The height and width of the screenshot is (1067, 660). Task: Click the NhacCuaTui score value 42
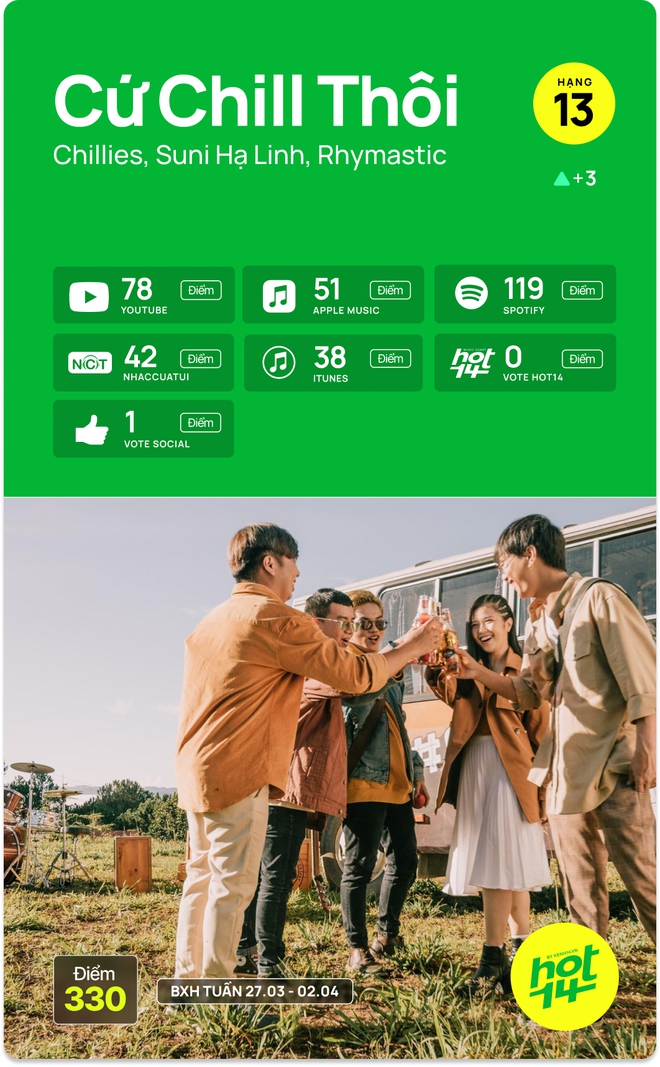click(x=140, y=357)
